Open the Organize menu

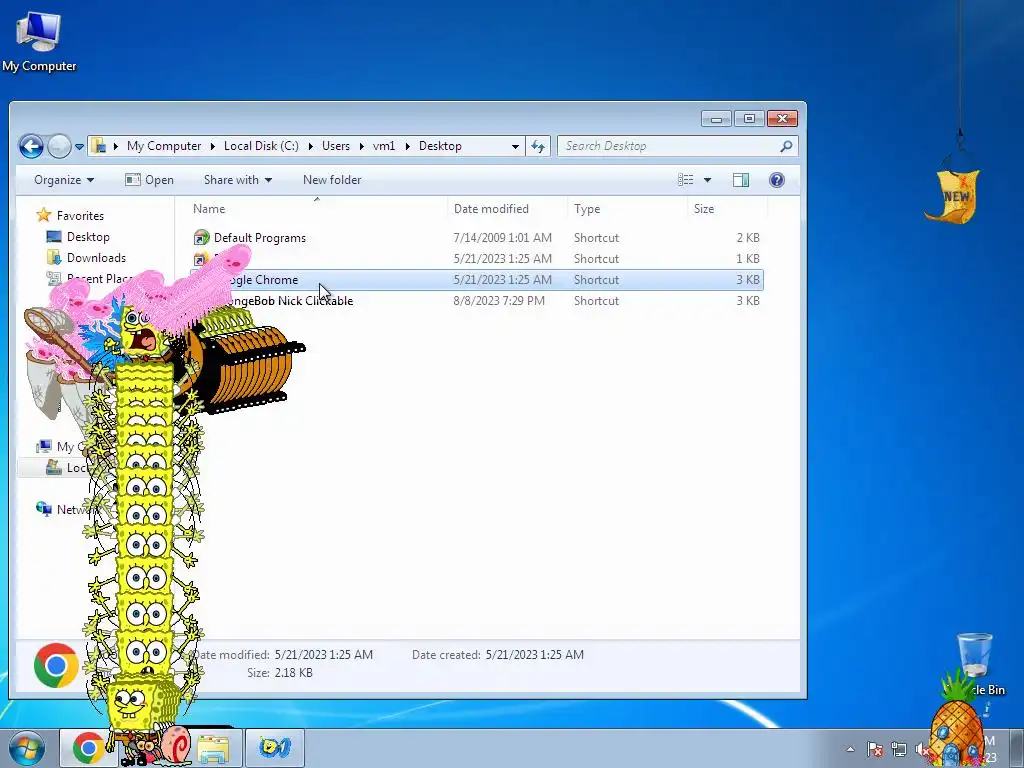coord(64,180)
